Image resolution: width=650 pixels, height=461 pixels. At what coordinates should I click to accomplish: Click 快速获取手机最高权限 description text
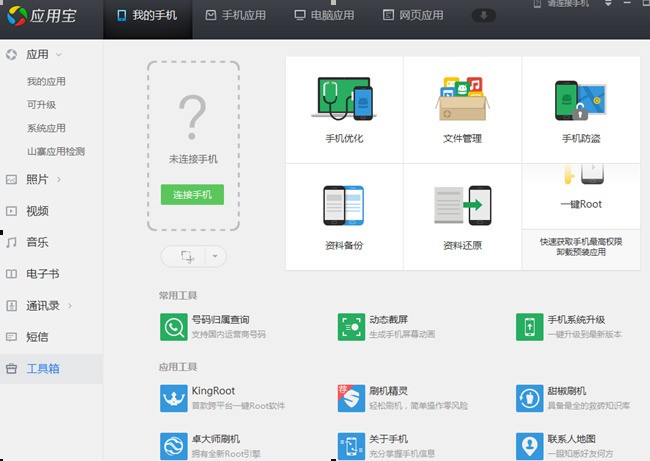[x=581, y=242]
